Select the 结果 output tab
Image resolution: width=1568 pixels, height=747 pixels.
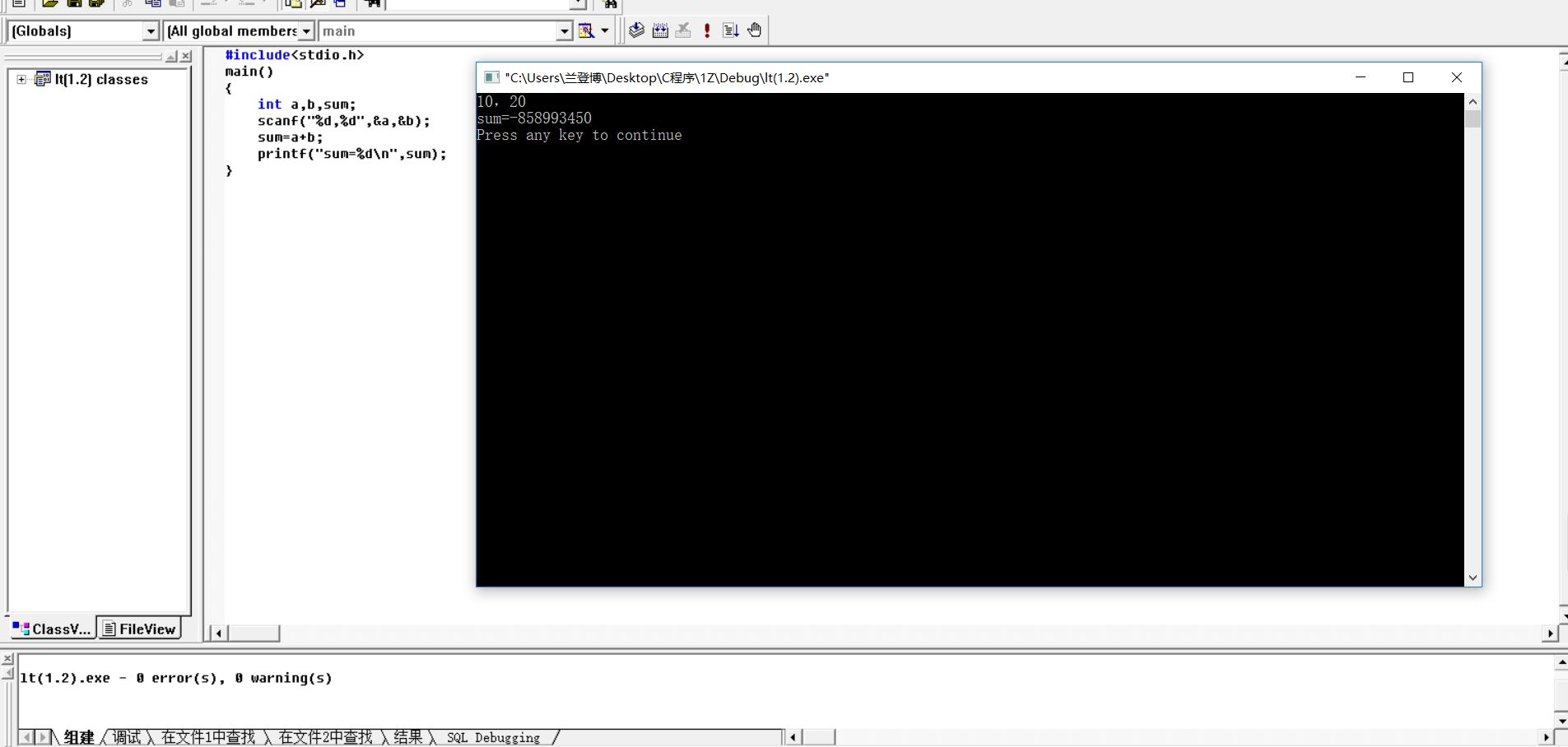pos(408,737)
